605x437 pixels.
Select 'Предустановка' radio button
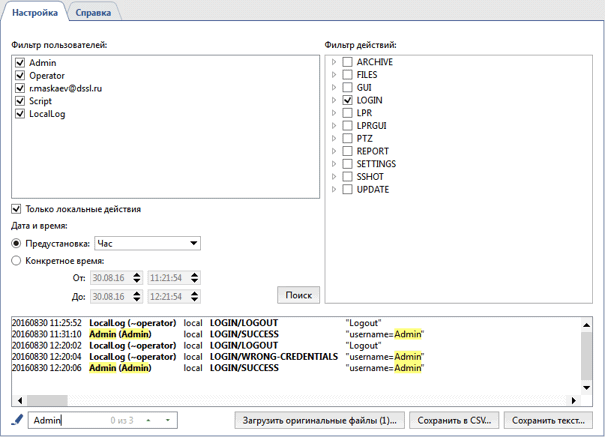pyautogui.click(x=16, y=243)
